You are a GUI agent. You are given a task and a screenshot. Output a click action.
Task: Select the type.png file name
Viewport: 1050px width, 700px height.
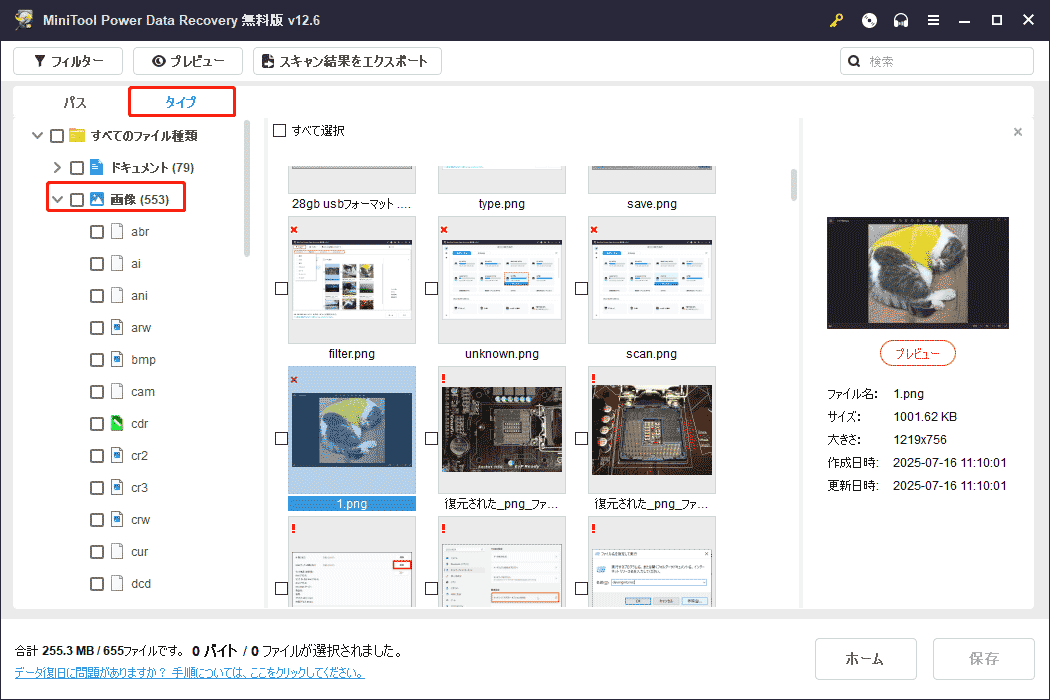(x=502, y=204)
